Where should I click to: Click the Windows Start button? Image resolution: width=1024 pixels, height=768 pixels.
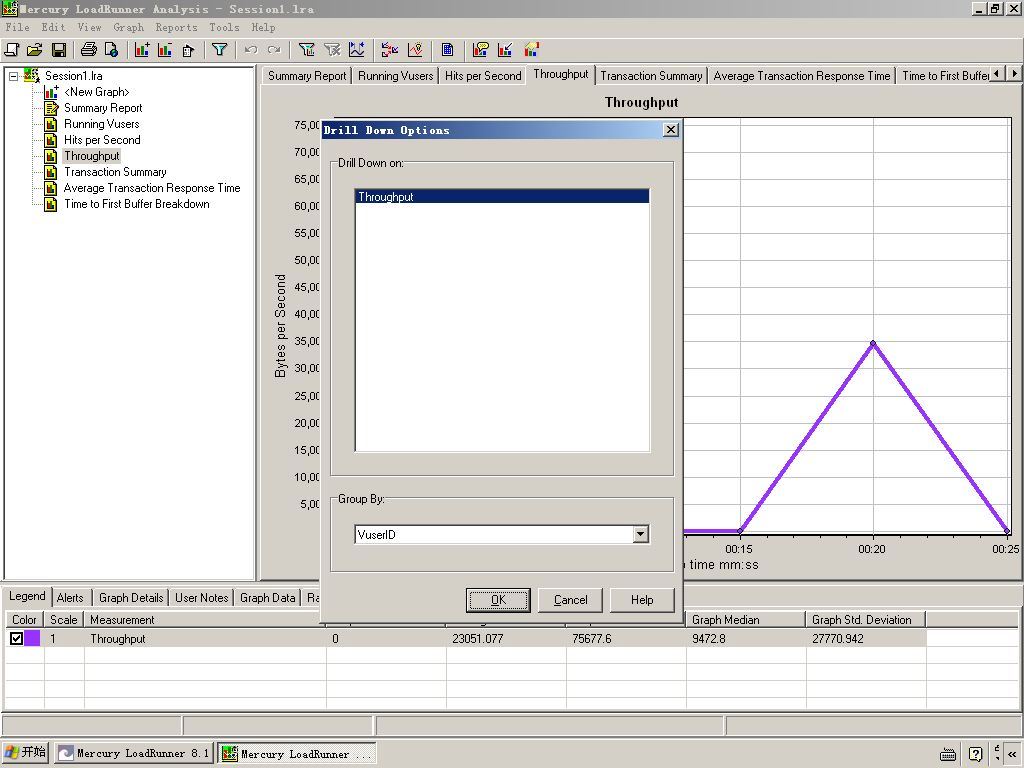pos(25,753)
